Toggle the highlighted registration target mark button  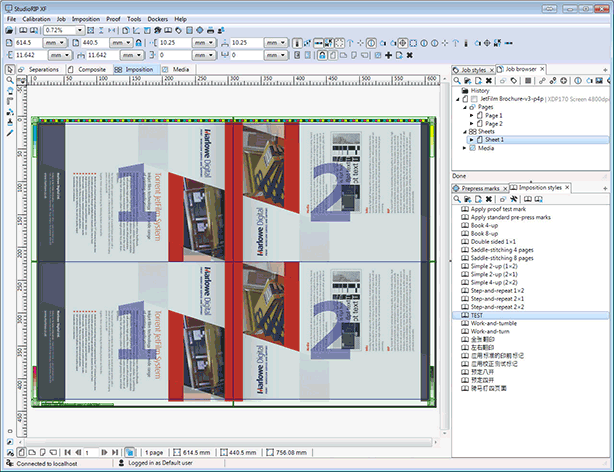pos(403,43)
